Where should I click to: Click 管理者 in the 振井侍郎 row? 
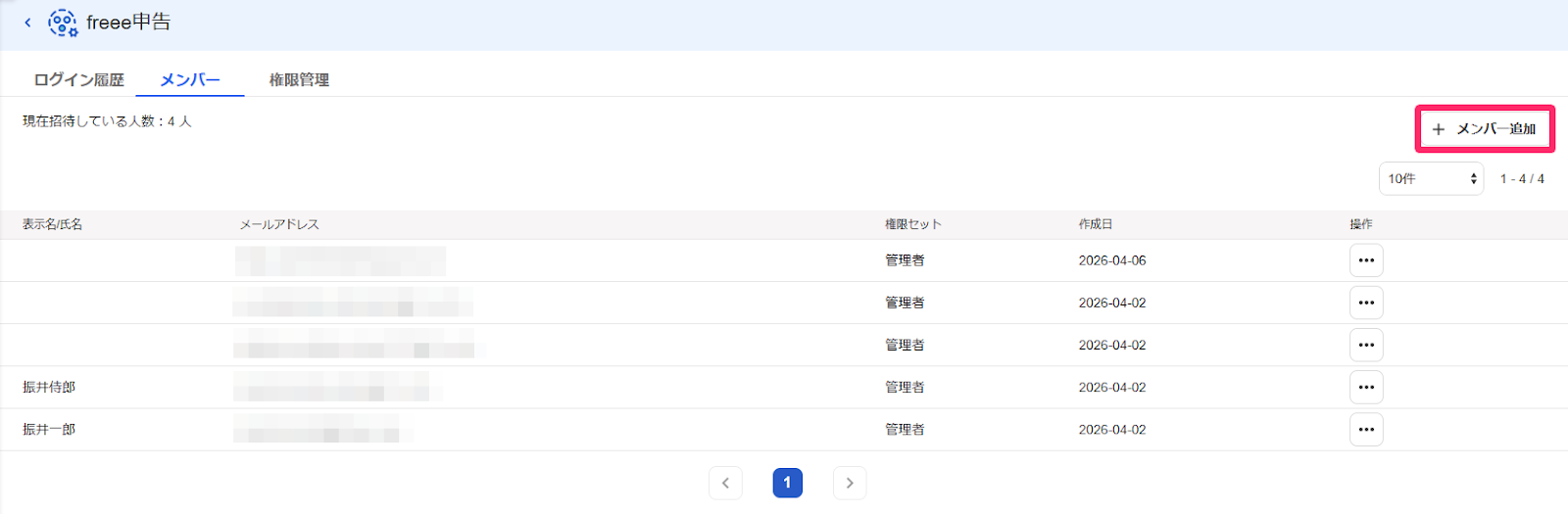[905, 387]
